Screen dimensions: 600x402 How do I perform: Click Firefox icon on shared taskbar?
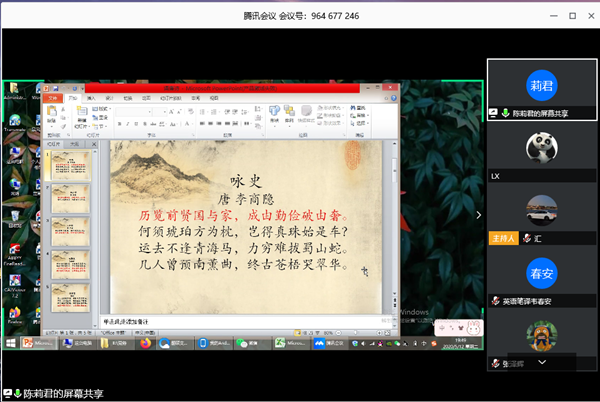tap(145, 343)
